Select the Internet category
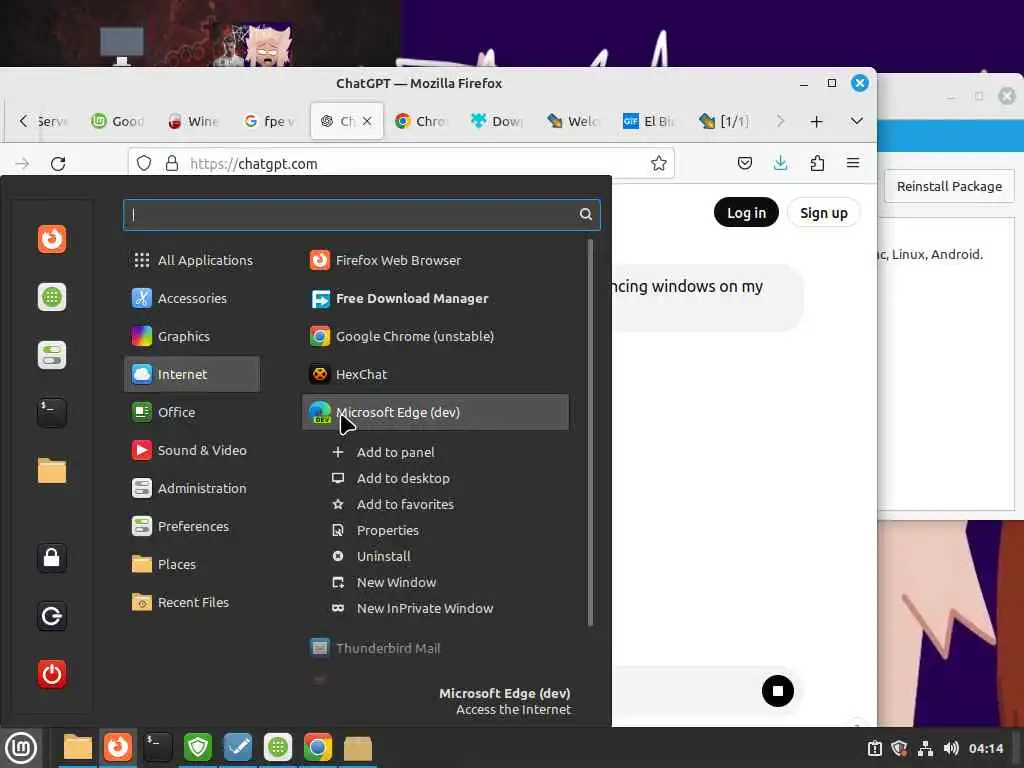Image resolution: width=1024 pixels, height=768 pixels. tap(192, 374)
